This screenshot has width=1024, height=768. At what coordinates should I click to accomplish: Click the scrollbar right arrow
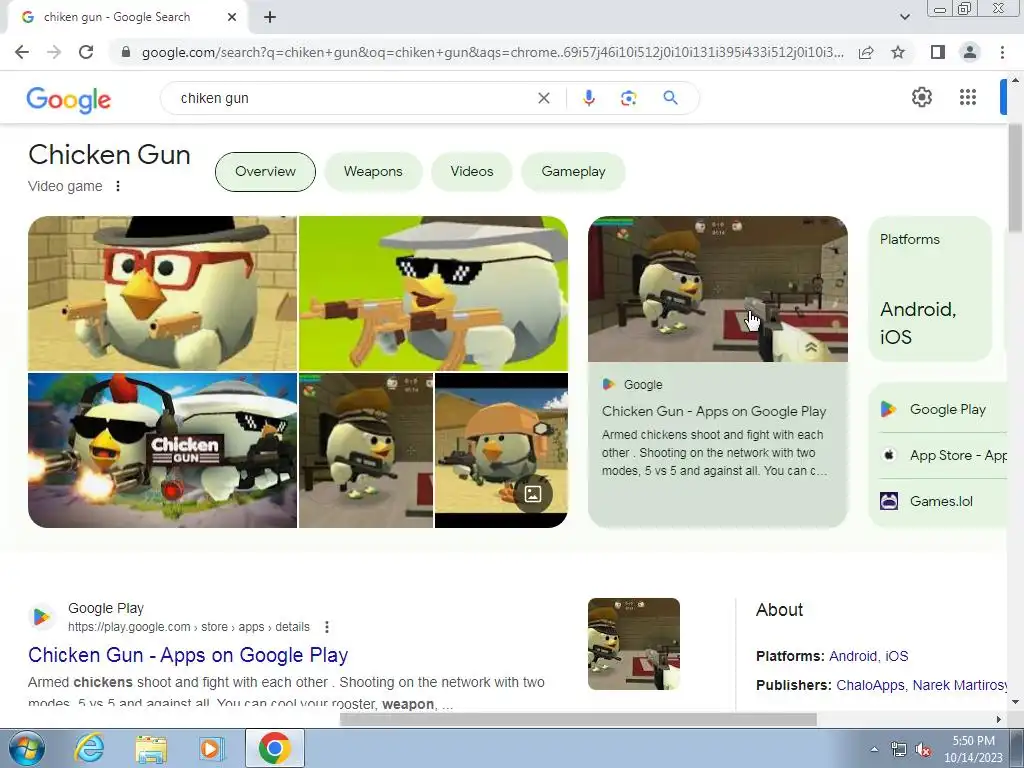point(999,719)
